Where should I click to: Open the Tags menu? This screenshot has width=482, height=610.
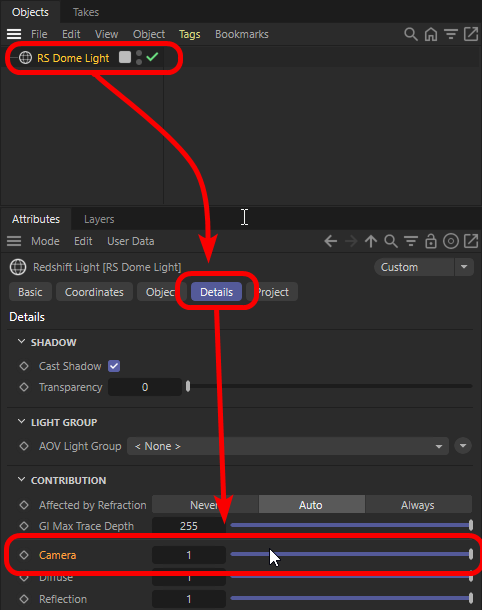189,34
